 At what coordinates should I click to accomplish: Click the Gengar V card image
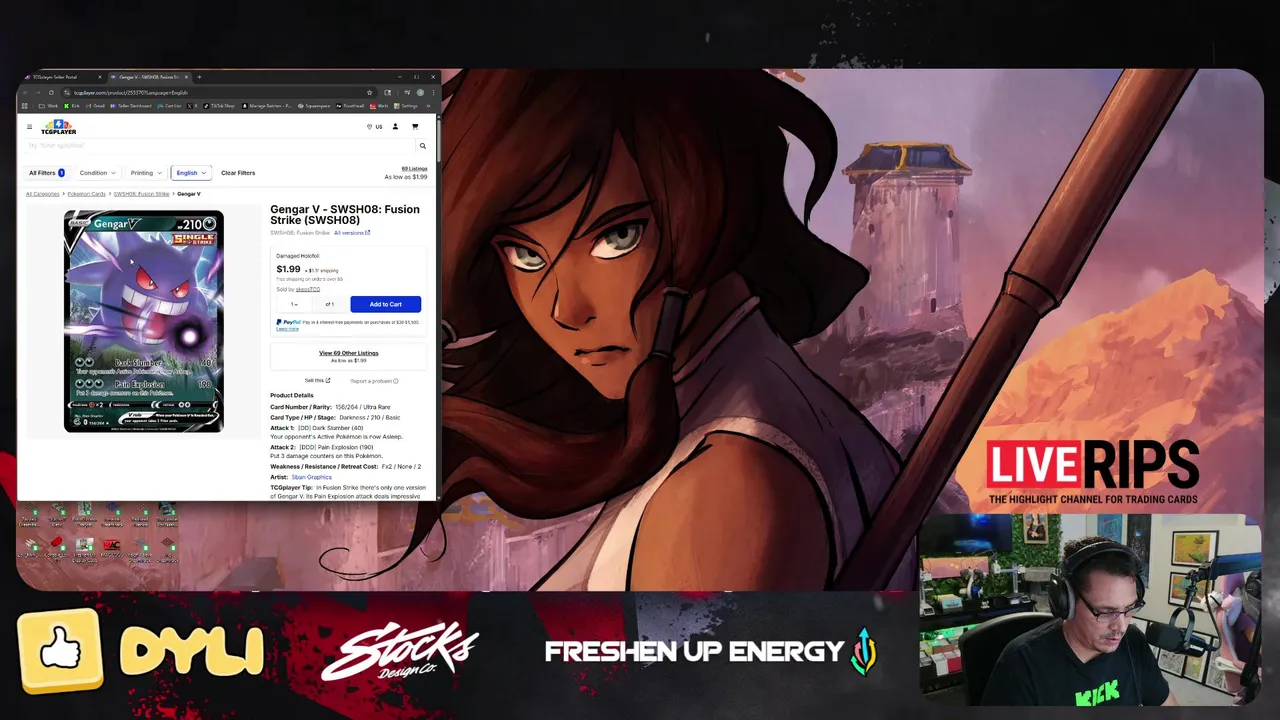pos(143,322)
